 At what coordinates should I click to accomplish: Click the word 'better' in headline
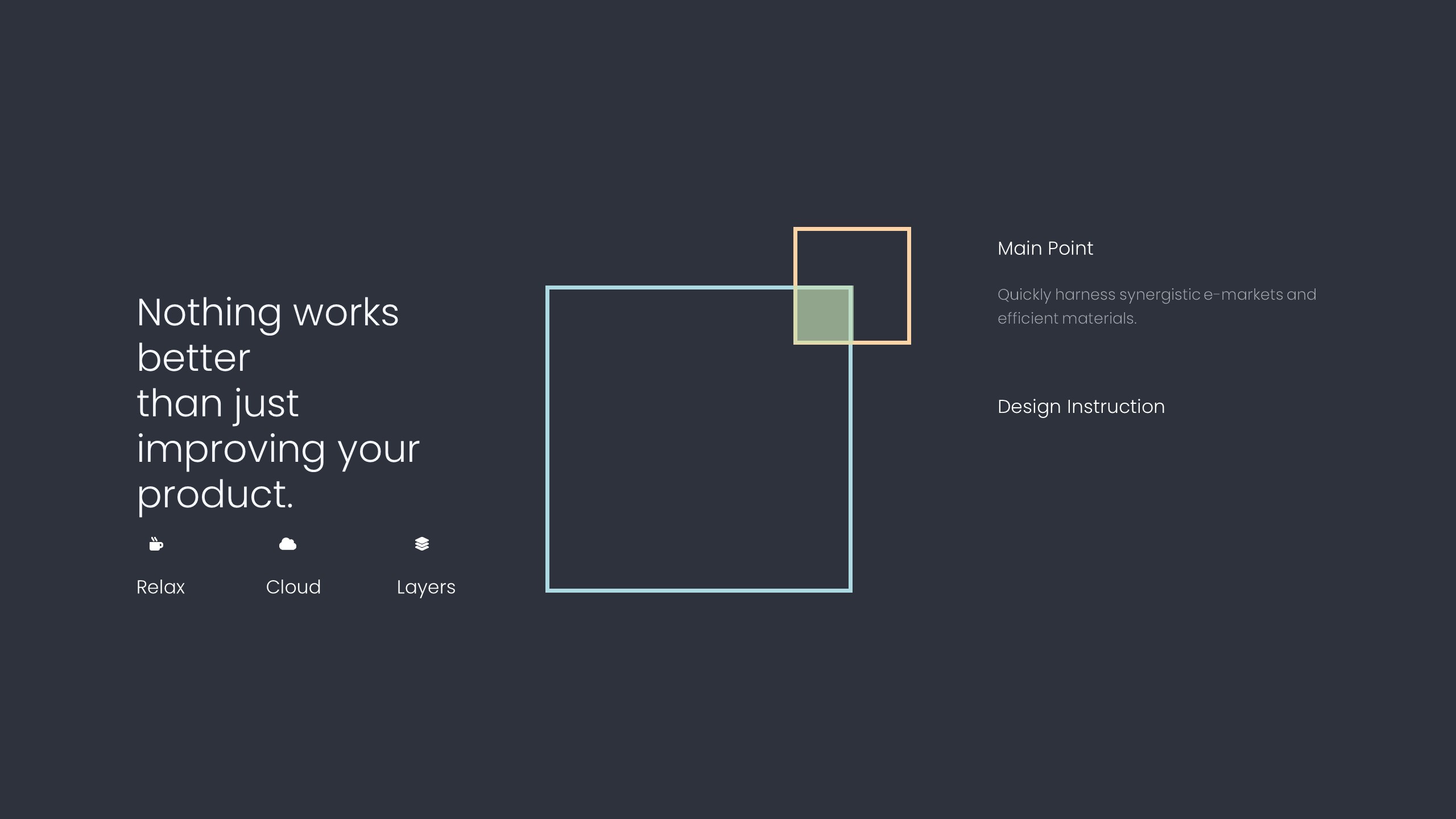click(x=193, y=358)
